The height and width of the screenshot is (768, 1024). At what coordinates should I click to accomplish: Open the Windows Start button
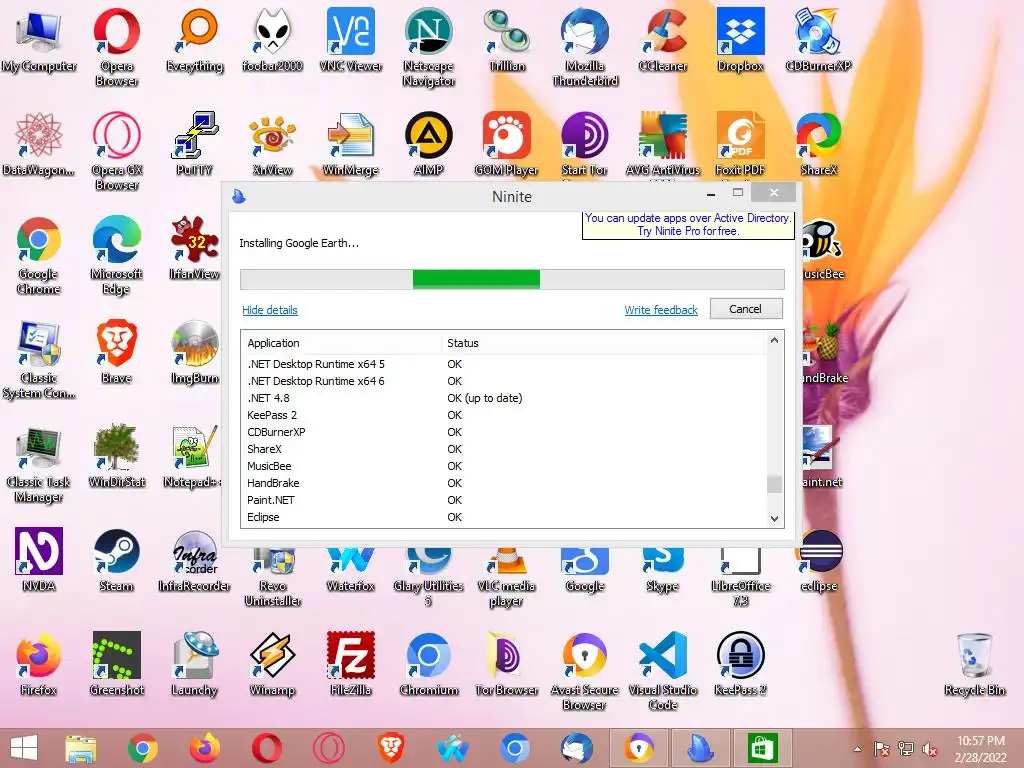[24, 748]
